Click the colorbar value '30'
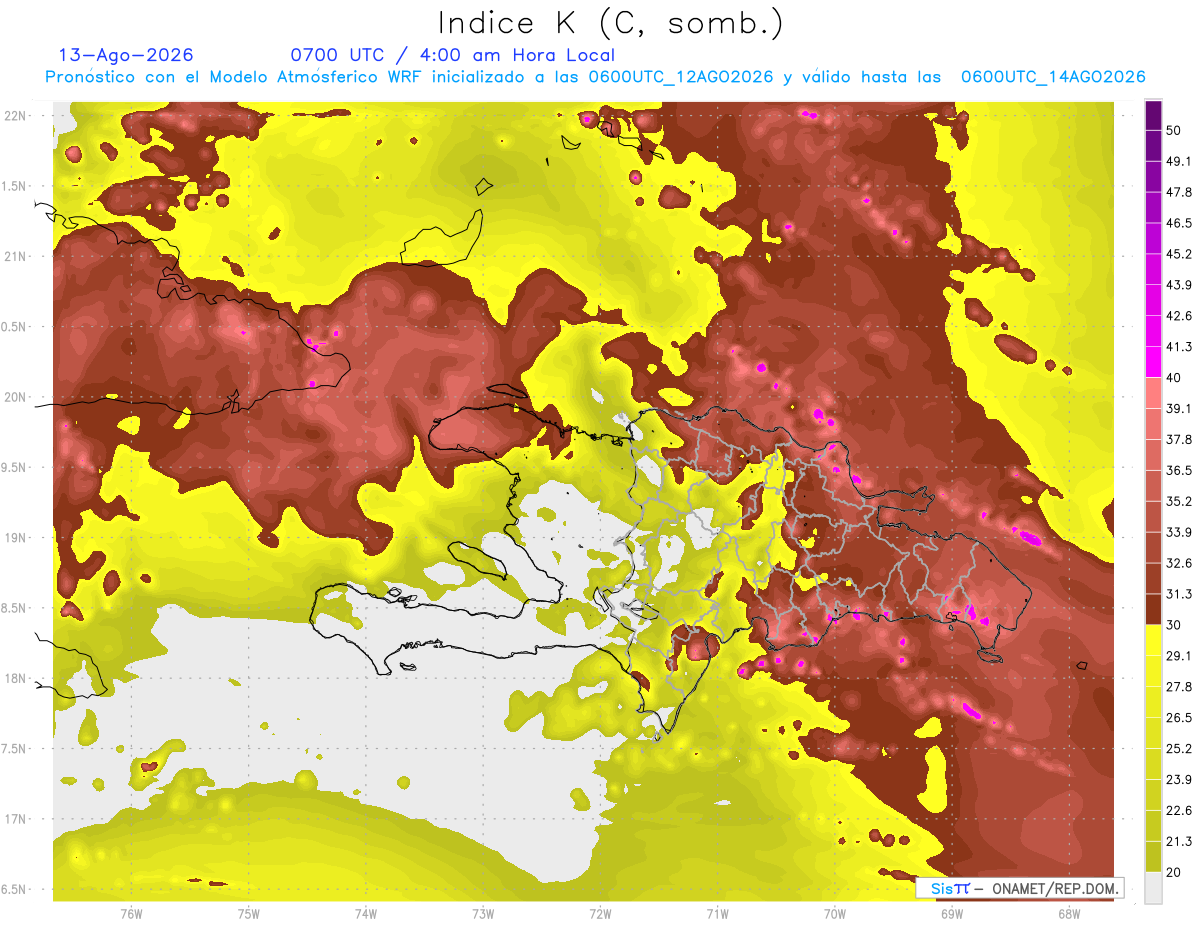 (1174, 625)
